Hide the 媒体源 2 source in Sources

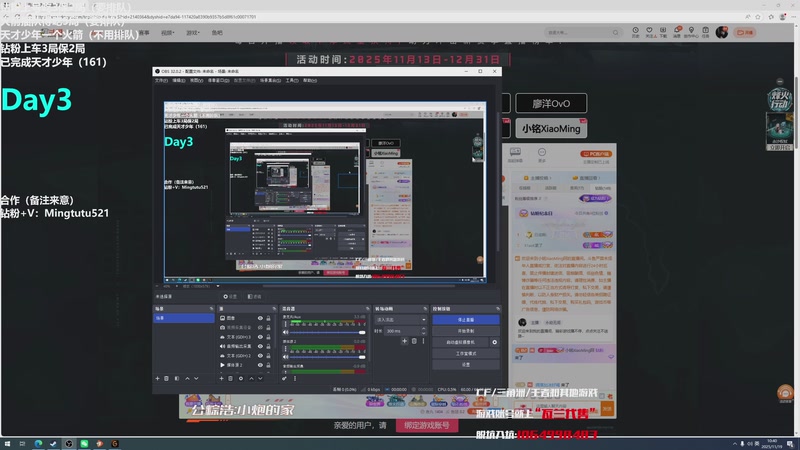(260, 365)
